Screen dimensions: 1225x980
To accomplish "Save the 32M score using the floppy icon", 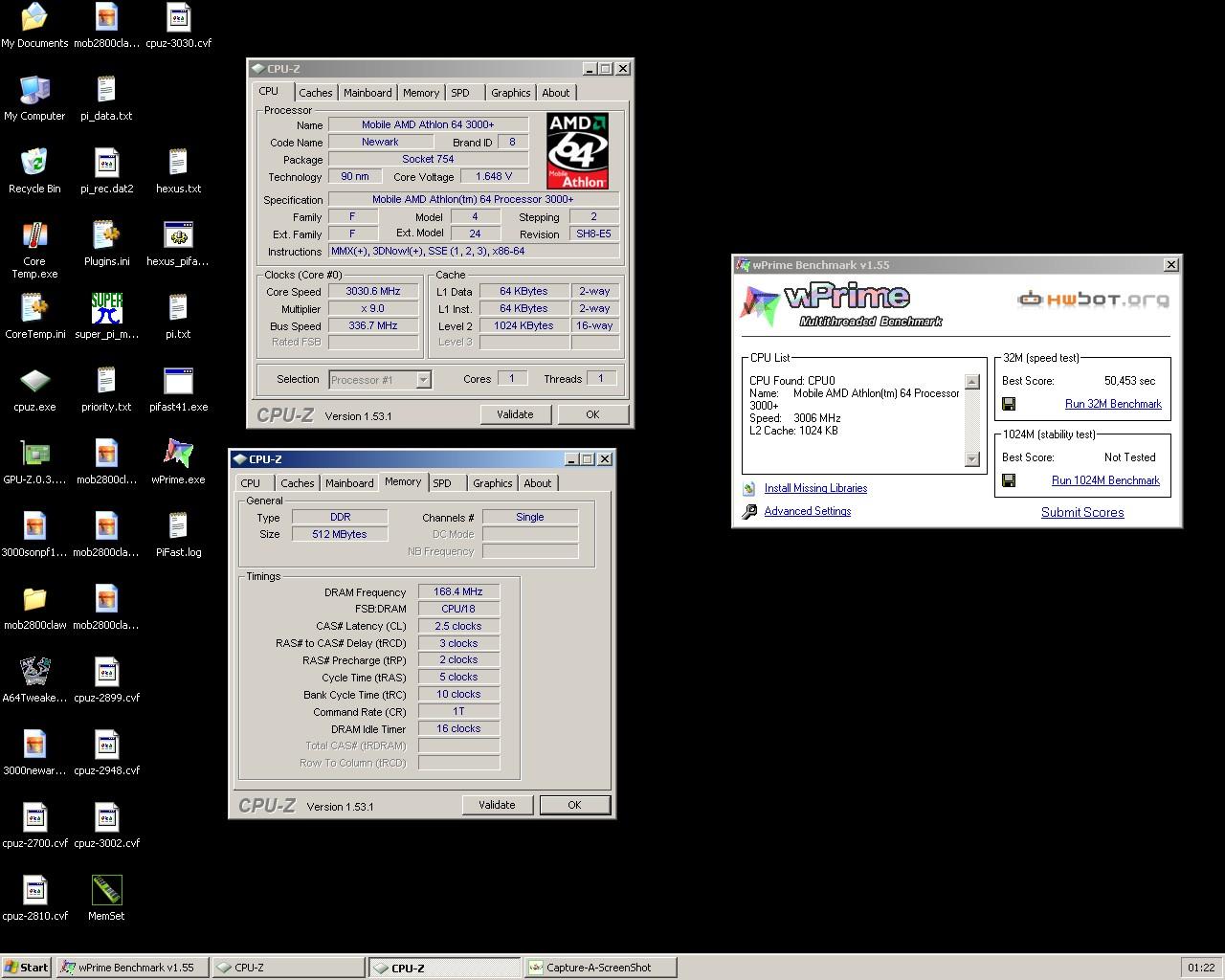I will (x=1009, y=404).
